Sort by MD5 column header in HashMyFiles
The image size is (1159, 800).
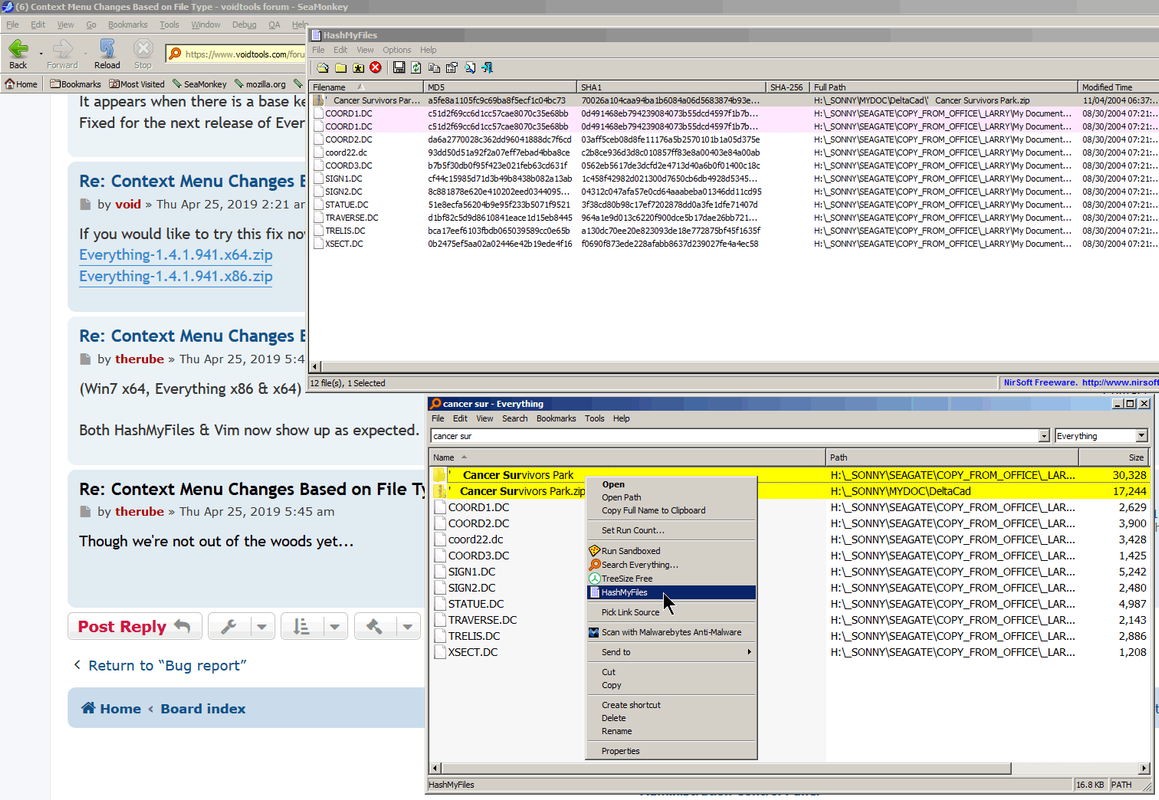[x=500, y=87]
